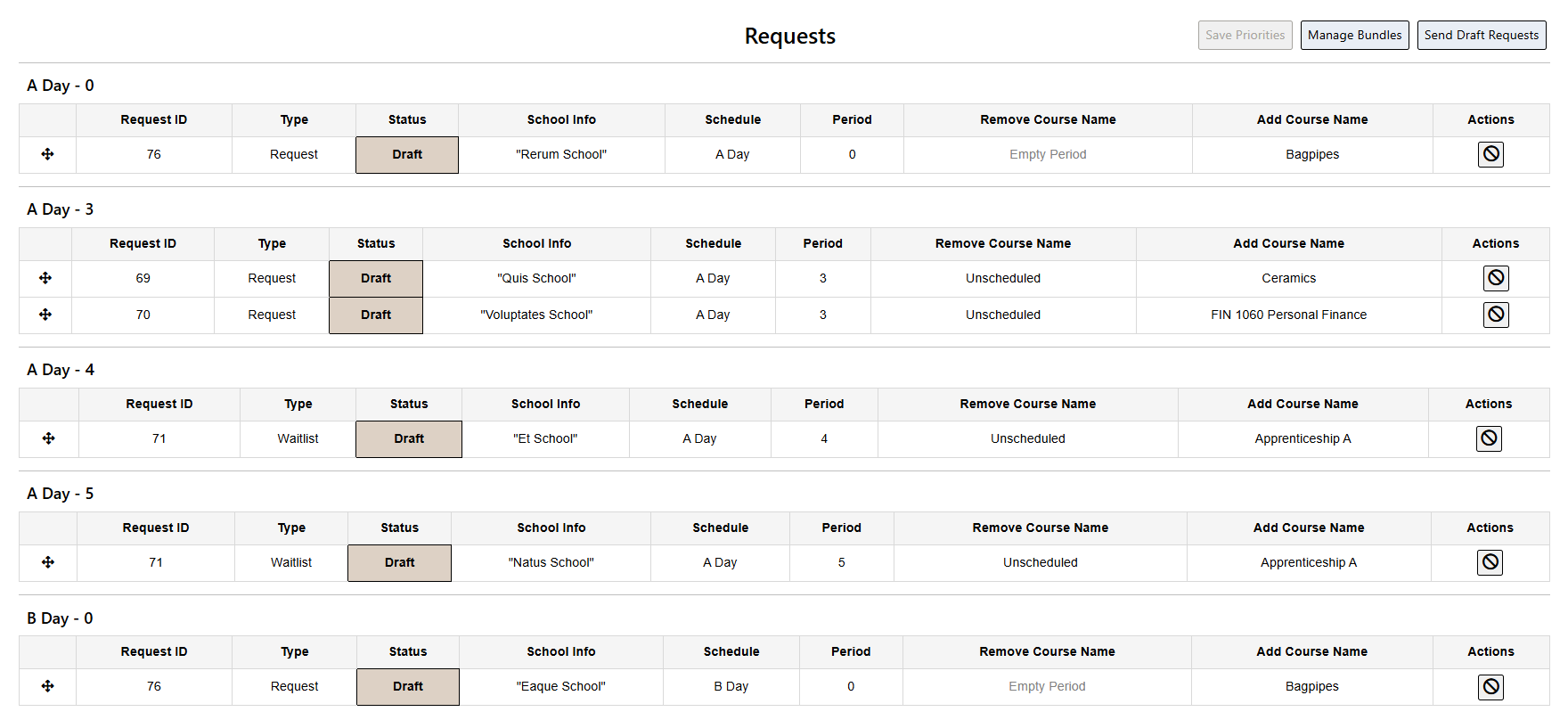Click the "Rerum School" cell
The image size is (1568, 720).
click(x=561, y=154)
